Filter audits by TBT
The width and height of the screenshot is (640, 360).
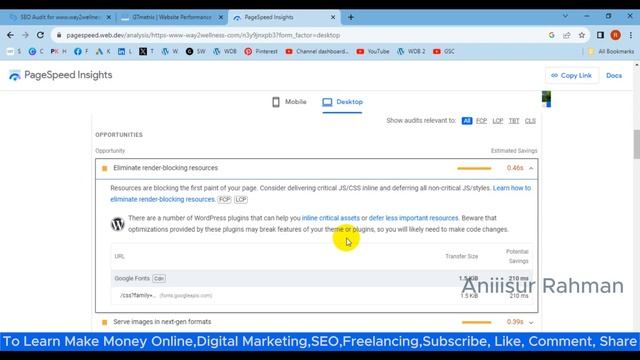514,121
